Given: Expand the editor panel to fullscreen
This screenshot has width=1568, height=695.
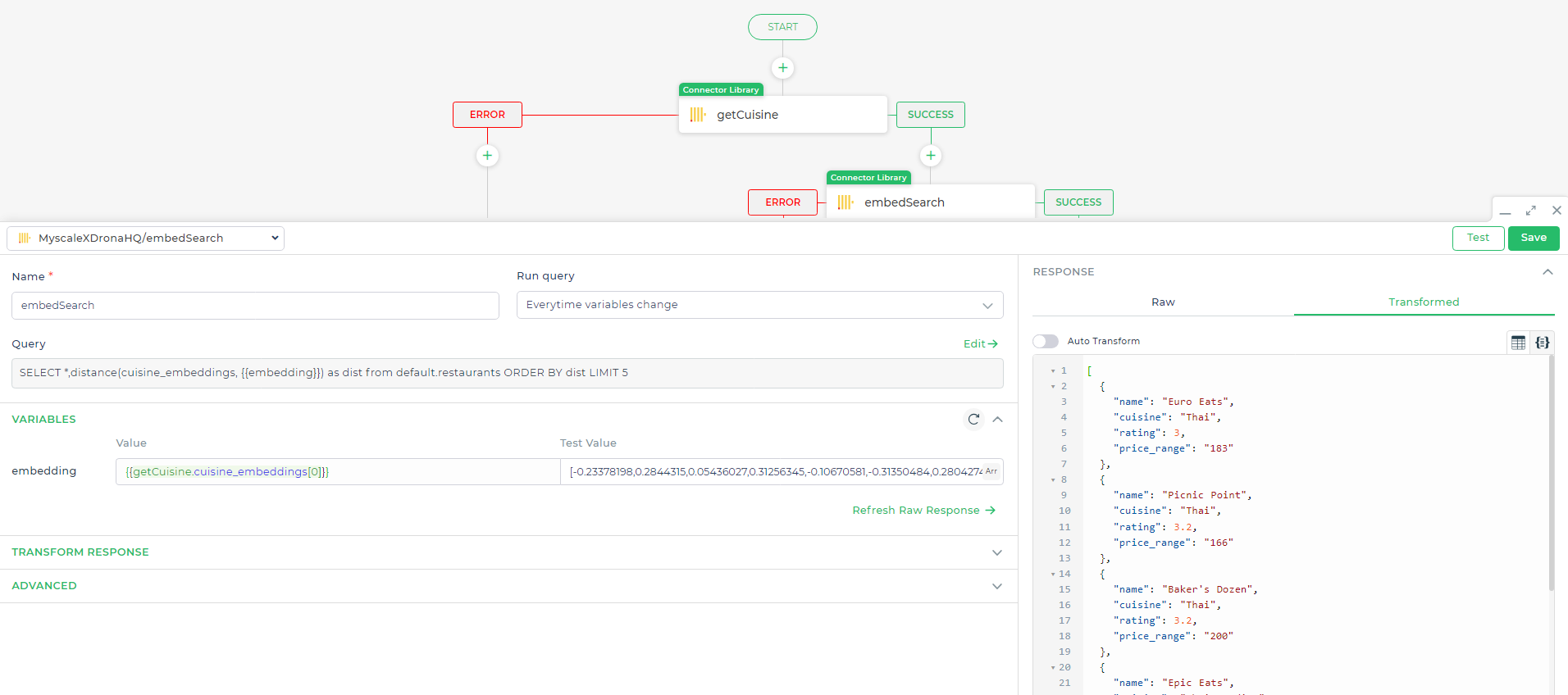Looking at the screenshot, I should pos(1530,211).
